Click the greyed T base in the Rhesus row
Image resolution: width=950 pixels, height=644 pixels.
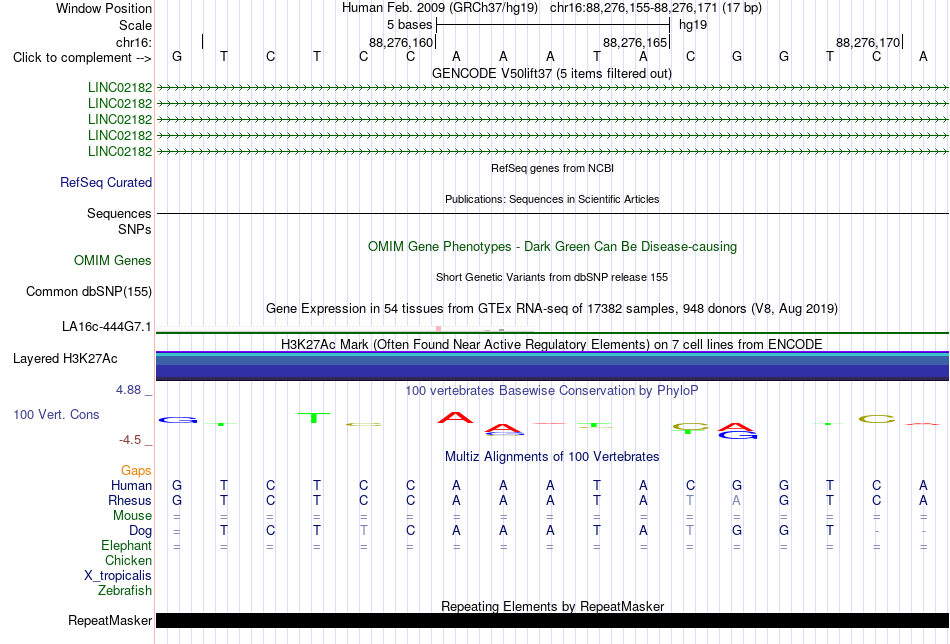pos(689,500)
